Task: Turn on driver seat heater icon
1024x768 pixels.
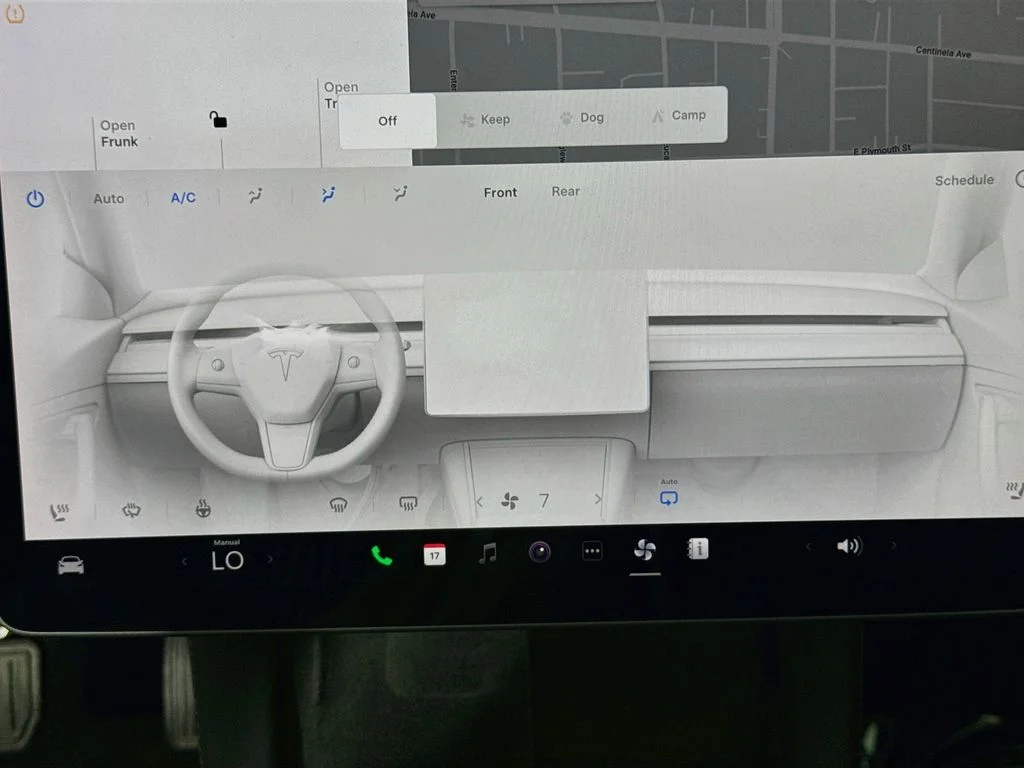Action: 59,511
